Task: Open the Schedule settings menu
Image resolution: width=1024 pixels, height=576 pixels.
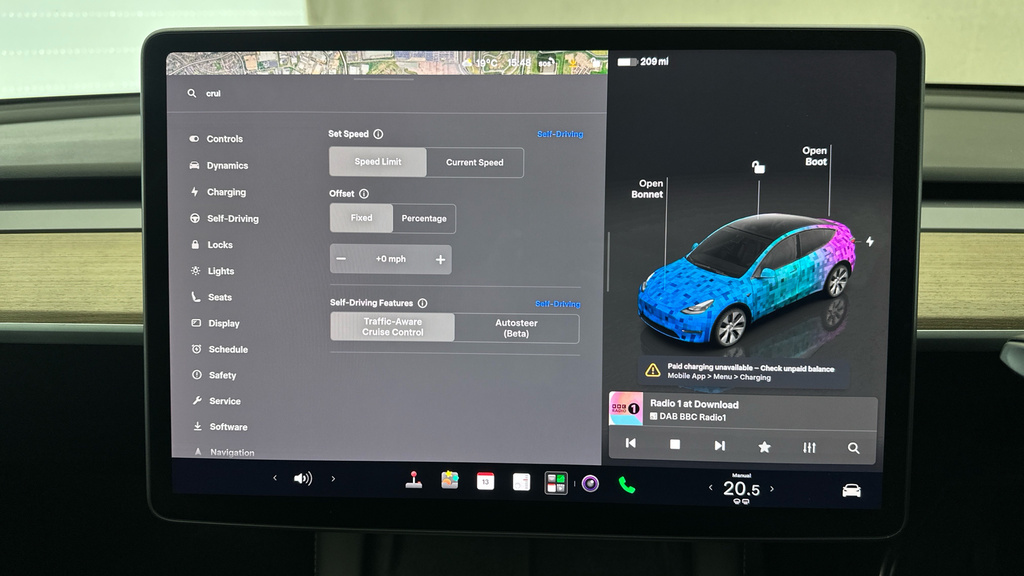Action: point(219,349)
